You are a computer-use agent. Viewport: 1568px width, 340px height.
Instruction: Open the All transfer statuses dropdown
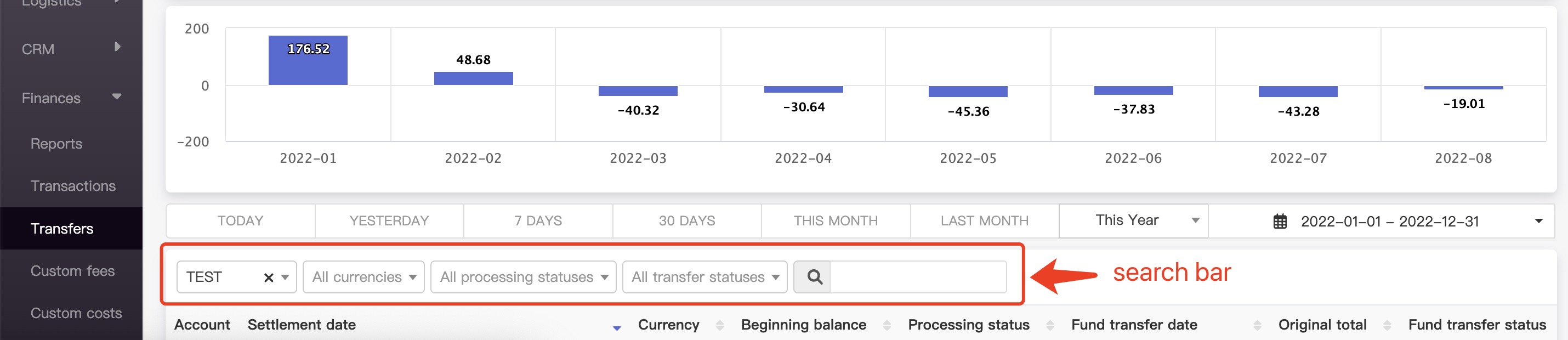pyautogui.click(x=705, y=277)
